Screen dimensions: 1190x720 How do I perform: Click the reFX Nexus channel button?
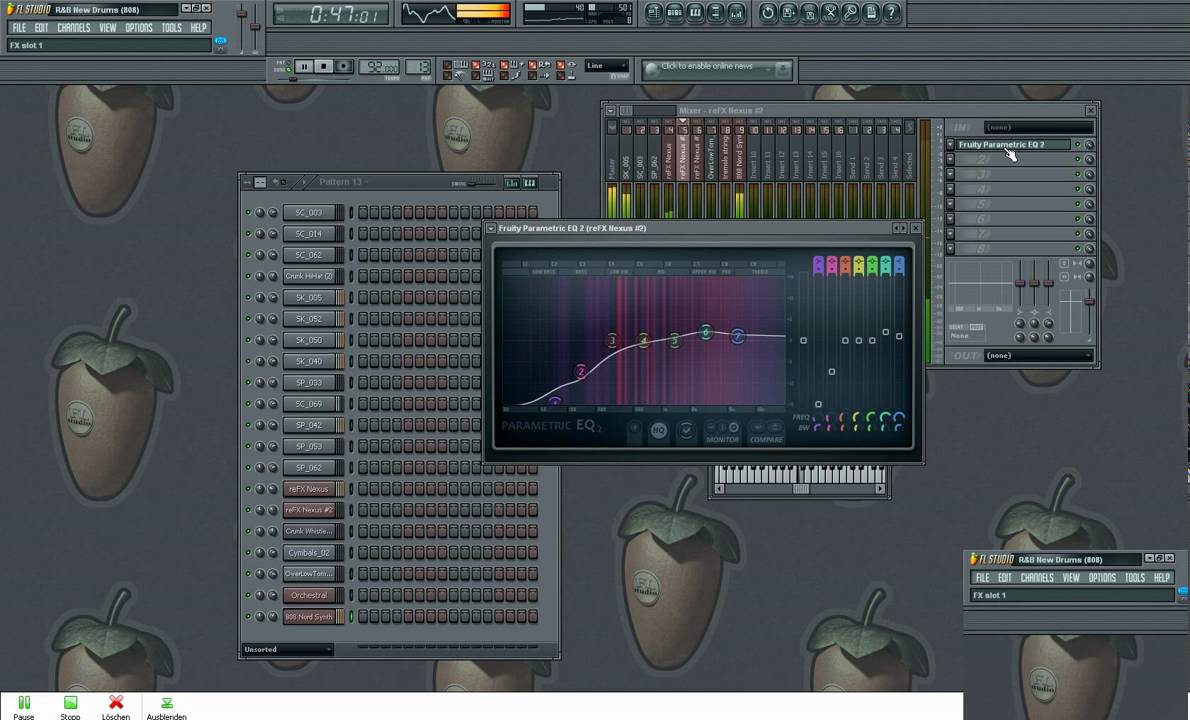[308, 489]
